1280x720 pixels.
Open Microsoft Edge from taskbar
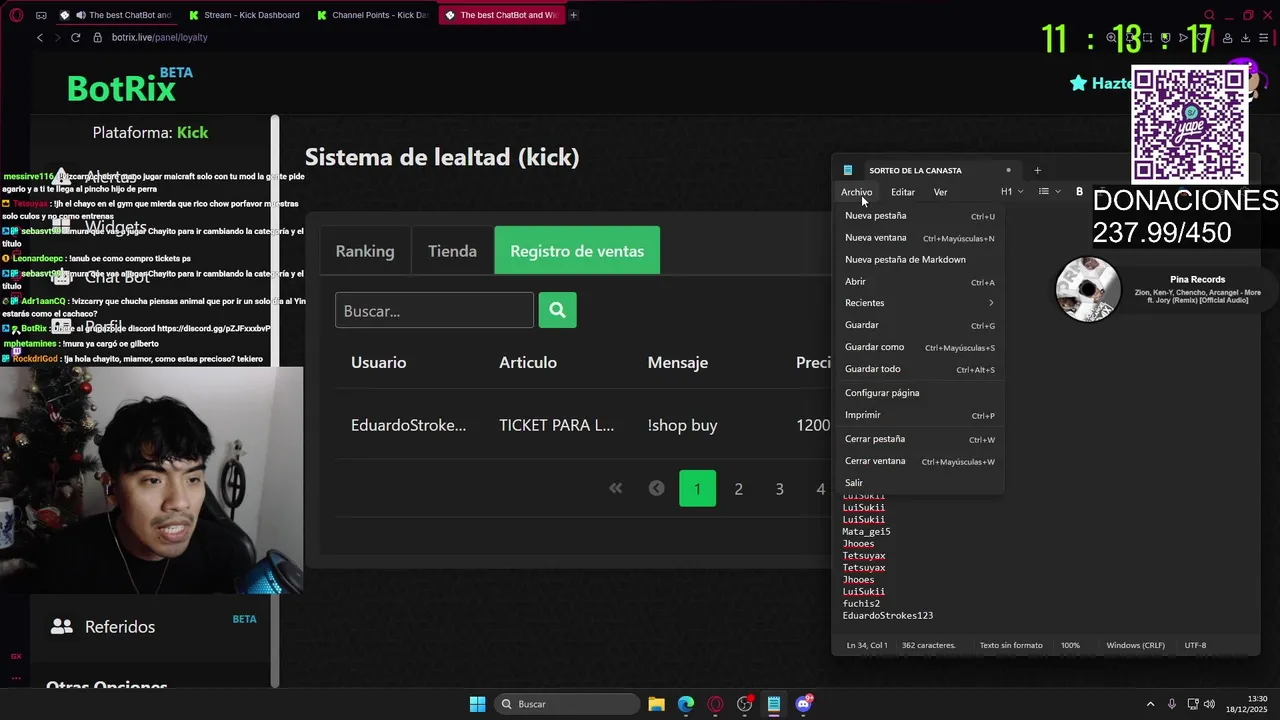686,704
